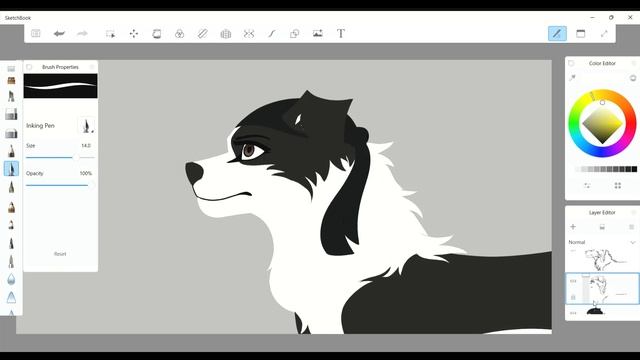Switch to color sliders view
Viewport: 640px width, 360px height.
[587, 186]
